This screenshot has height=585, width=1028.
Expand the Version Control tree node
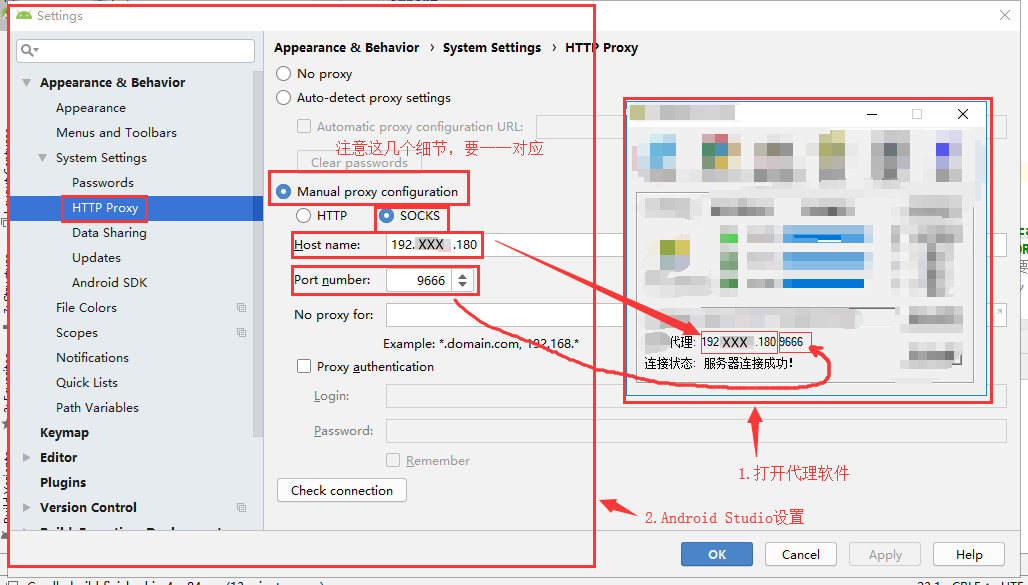(x=27, y=507)
